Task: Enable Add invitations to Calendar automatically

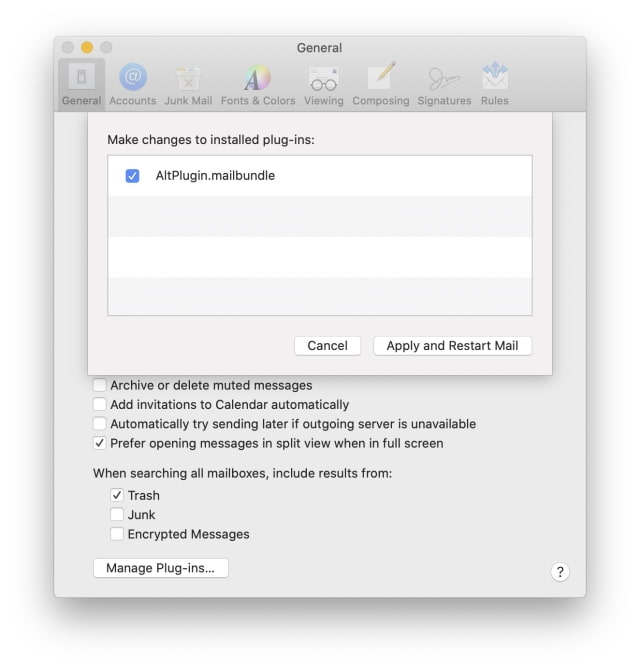Action: click(x=100, y=405)
